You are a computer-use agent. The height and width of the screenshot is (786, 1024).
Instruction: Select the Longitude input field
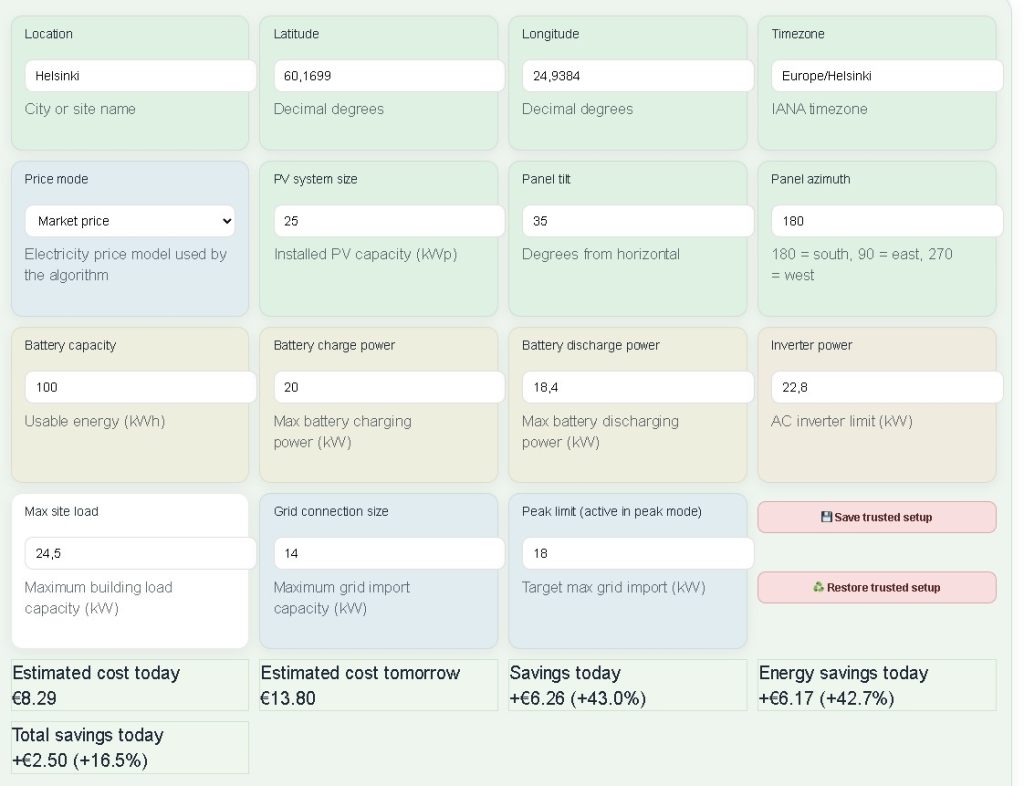click(638, 76)
